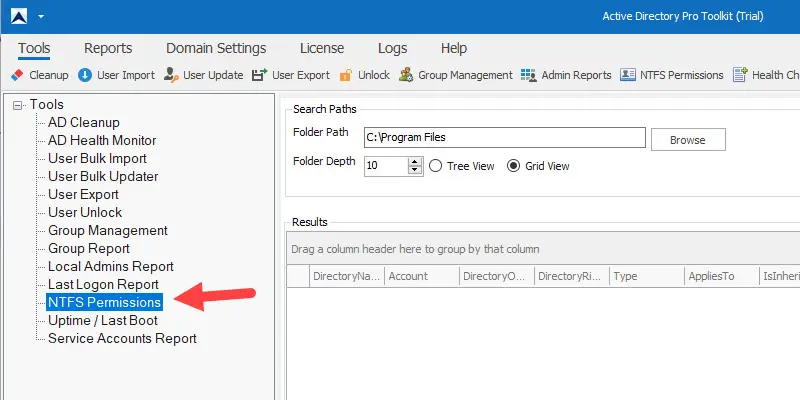Decrease Folder Depth with down arrow
800x400 pixels.
pos(415,171)
